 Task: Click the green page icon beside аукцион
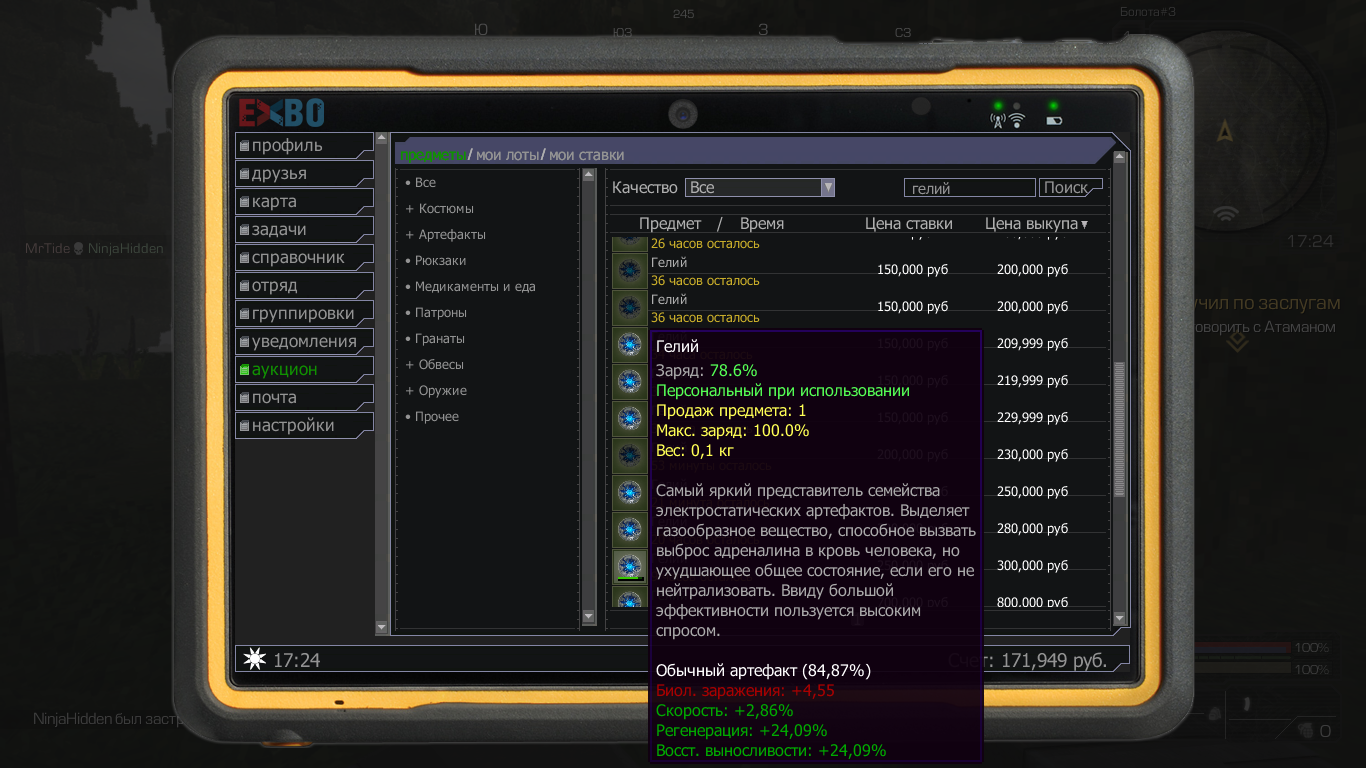pos(244,370)
